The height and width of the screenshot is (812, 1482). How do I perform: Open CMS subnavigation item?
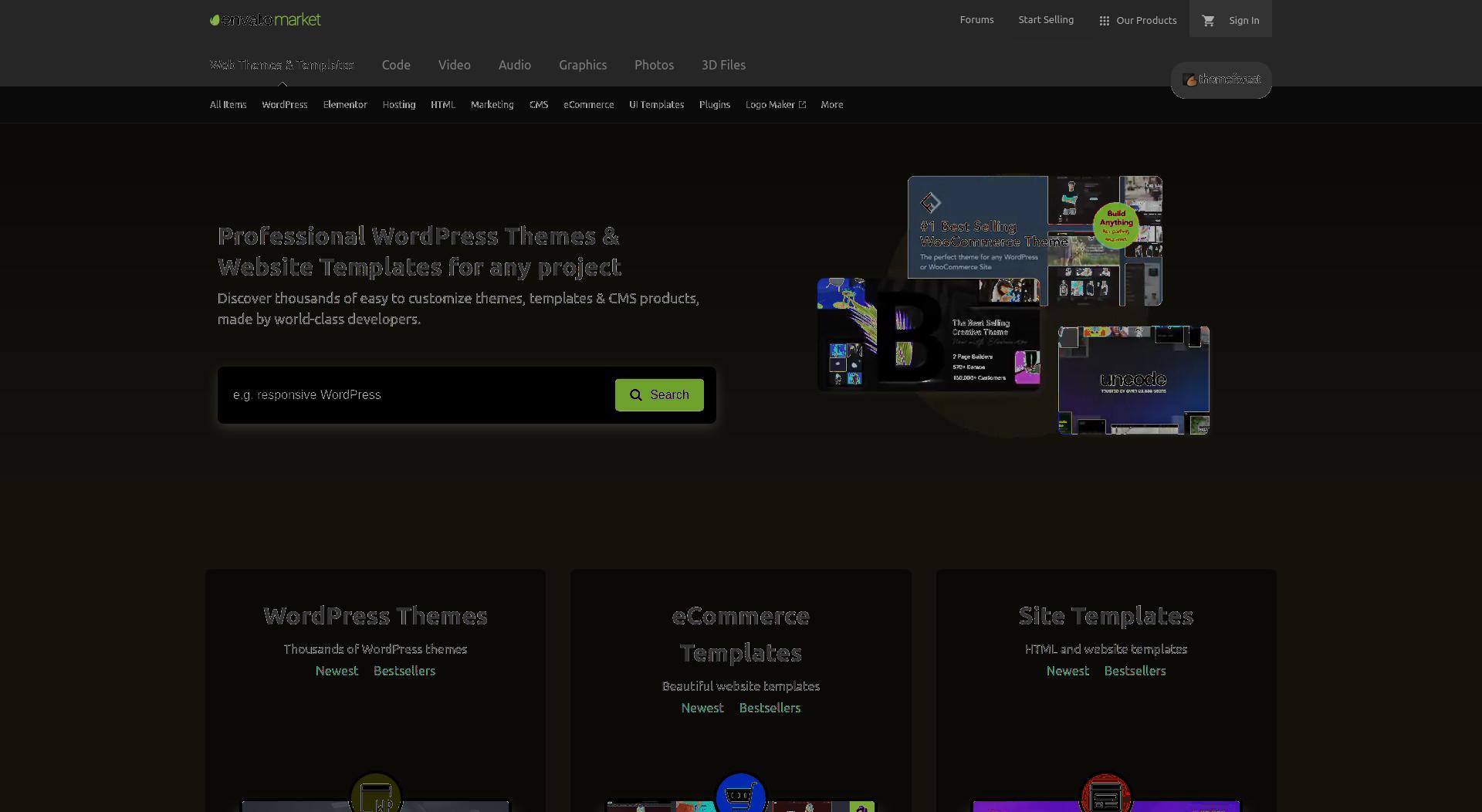[x=539, y=104]
